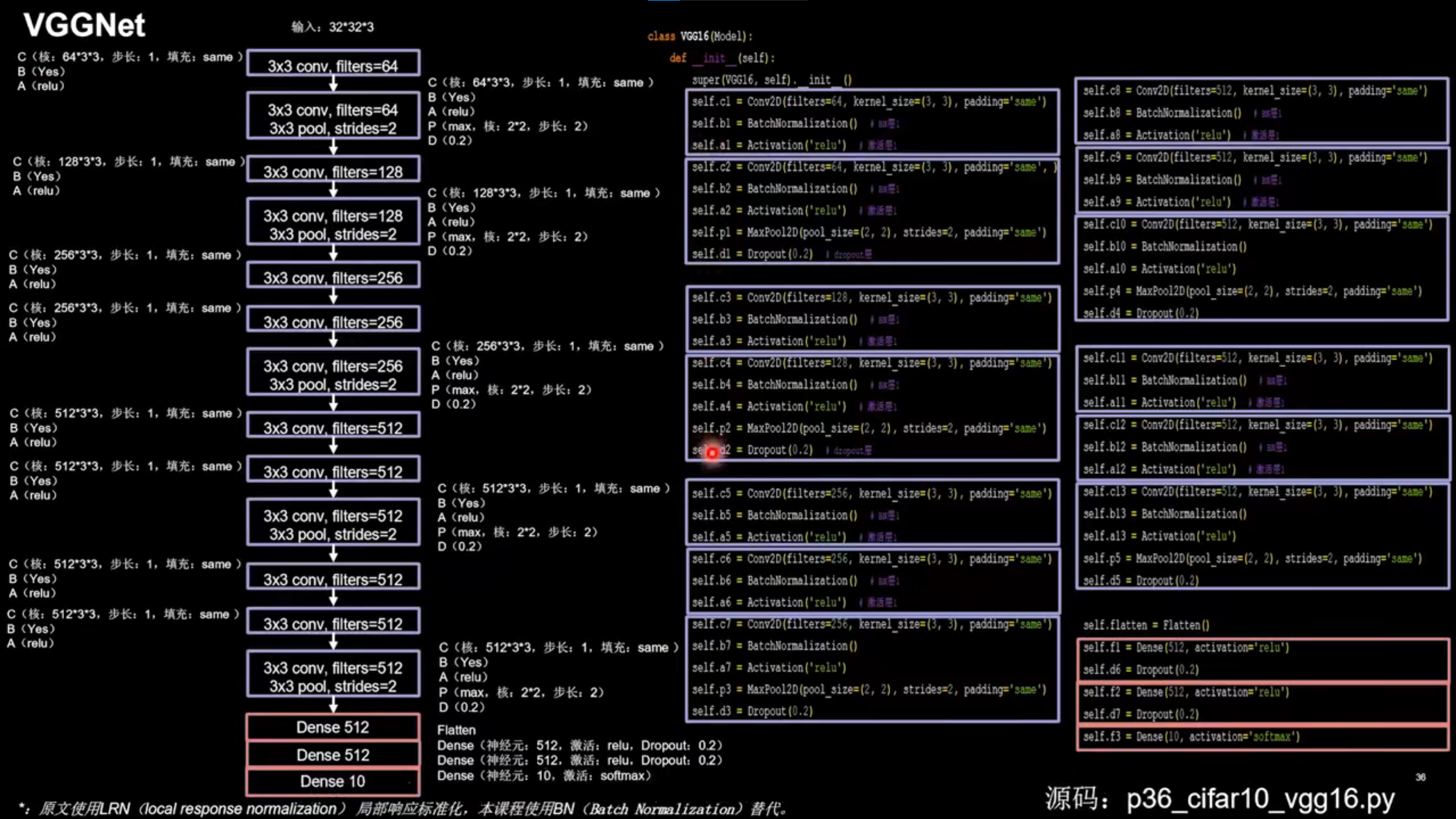
Task: Click the self.flatten = Flatten() line
Action: [1146, 625]
